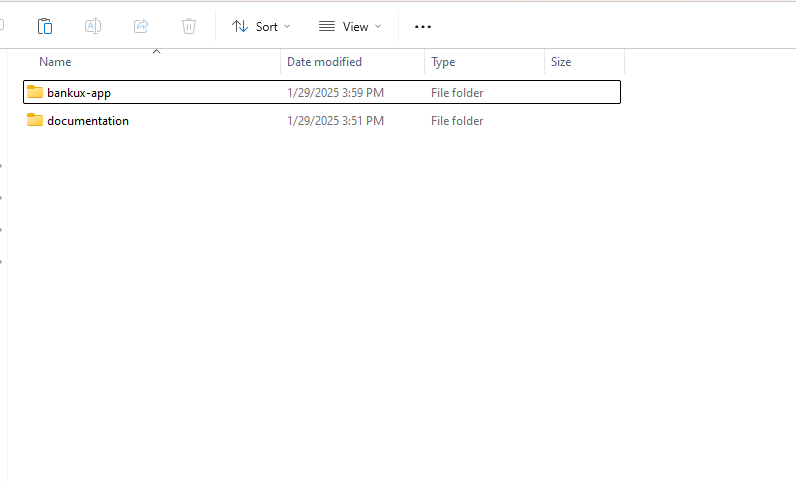Expand the View dropdown chevron
This screenshot has height=483, width=796.
[x=378, y=26]
